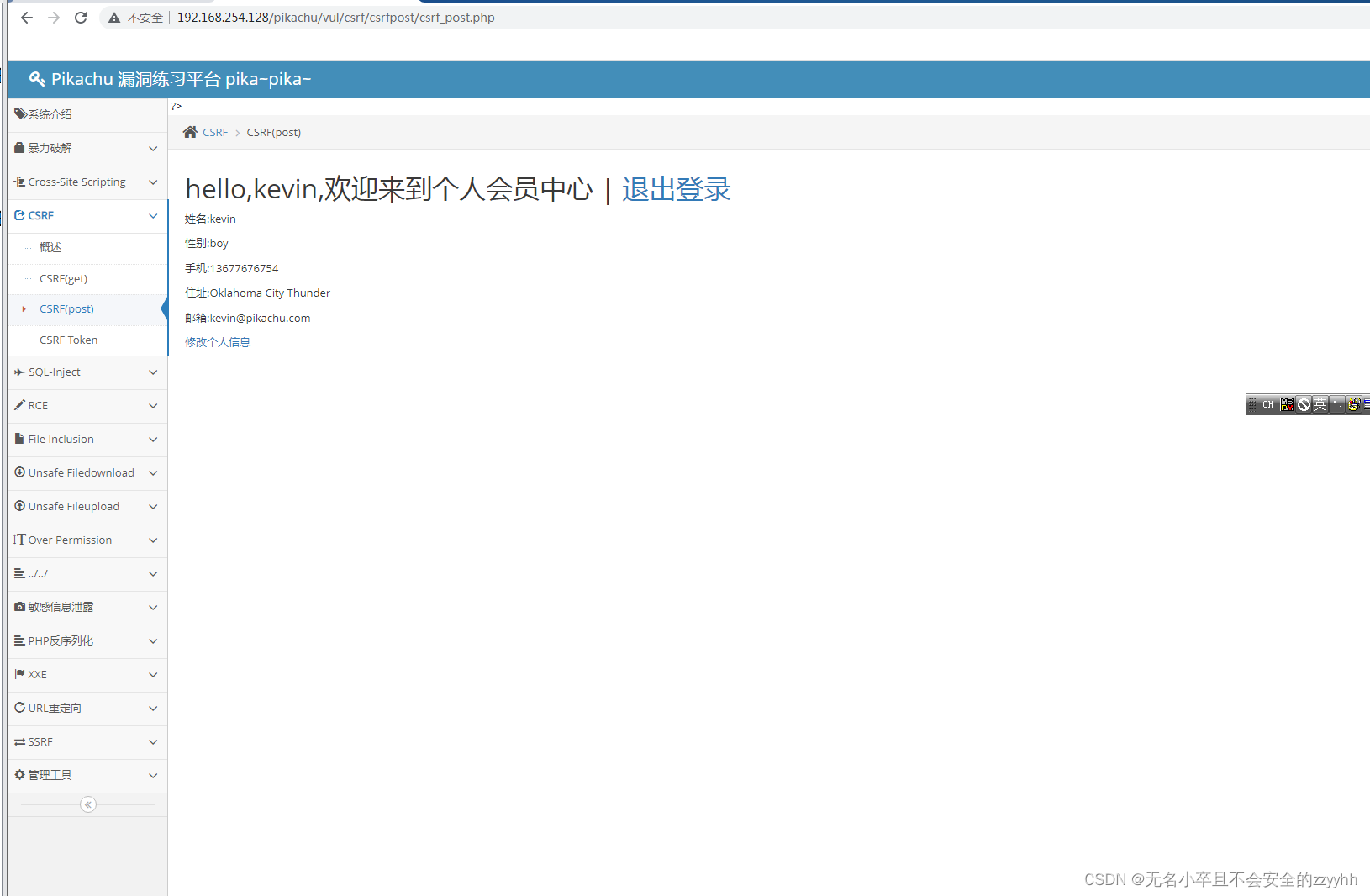Open the SQL-Inject sidebar menu
This screenshot has height=896, width=1370.
tap(87, 372)
